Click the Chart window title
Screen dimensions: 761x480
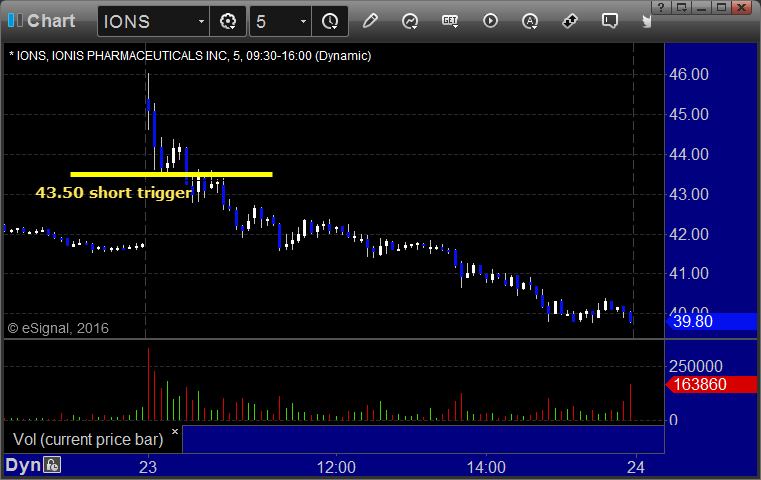[51, 21]
